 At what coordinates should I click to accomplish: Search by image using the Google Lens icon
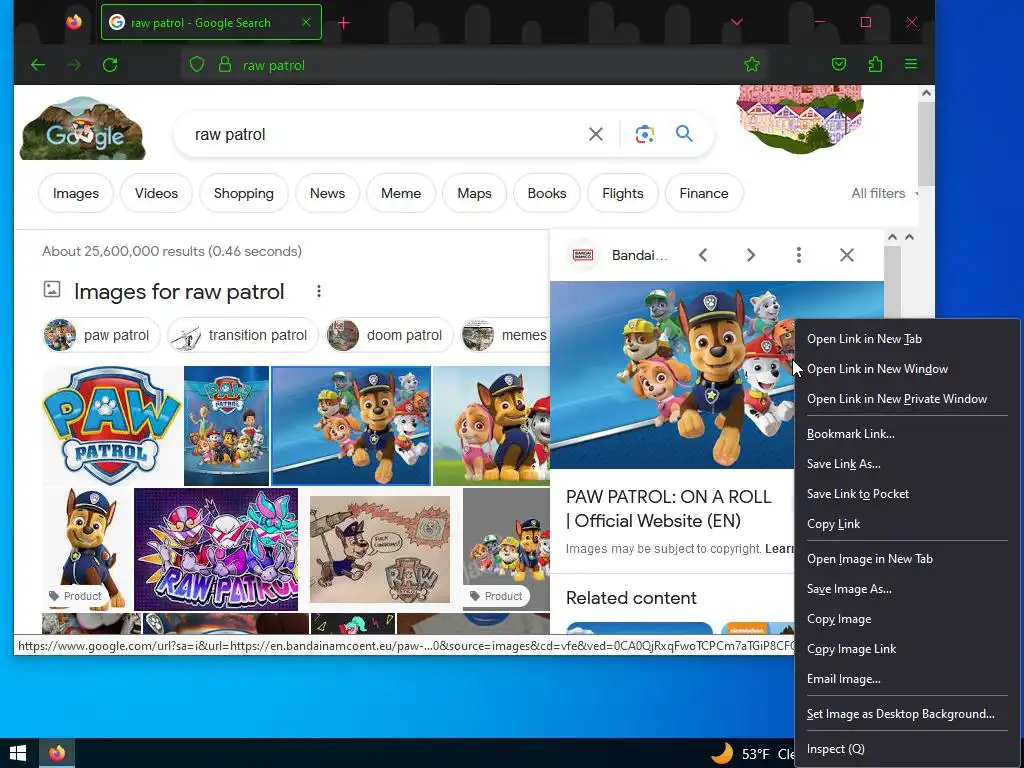(644, 134)
